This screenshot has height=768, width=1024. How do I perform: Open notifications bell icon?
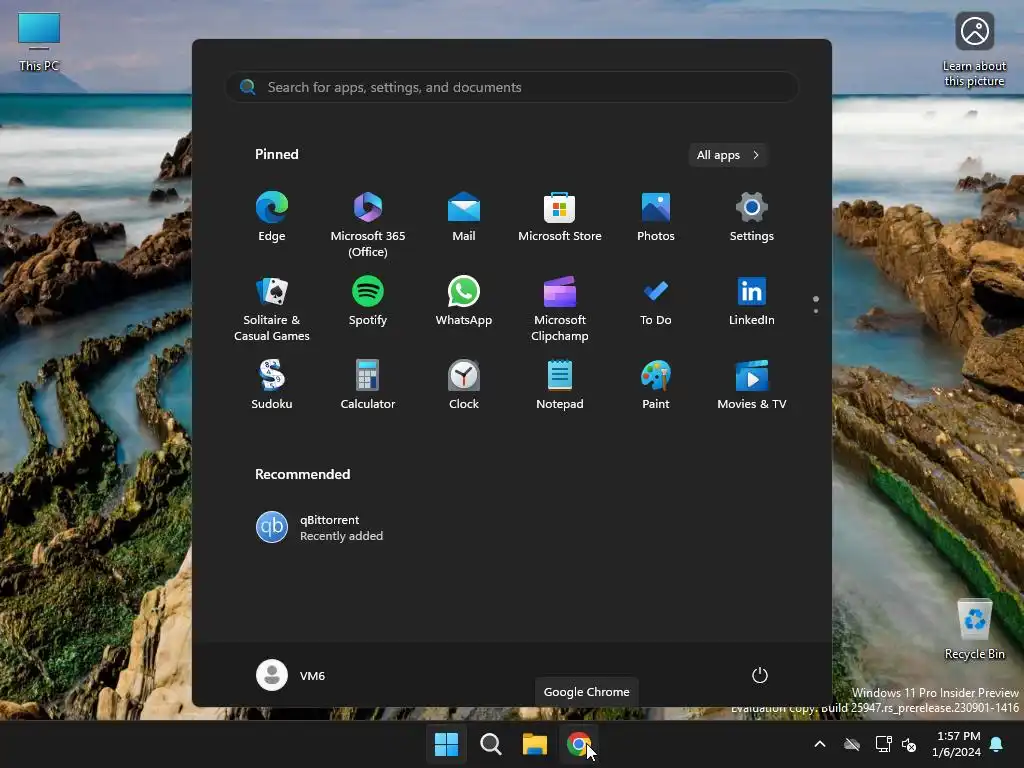[997, 744]
